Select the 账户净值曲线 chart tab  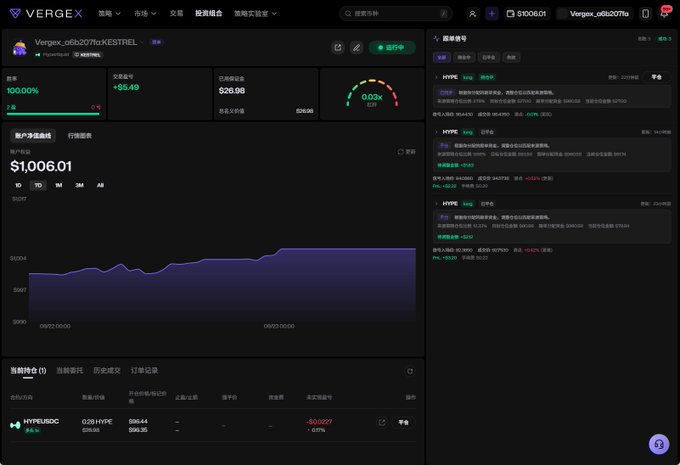[x=33, y=136]
